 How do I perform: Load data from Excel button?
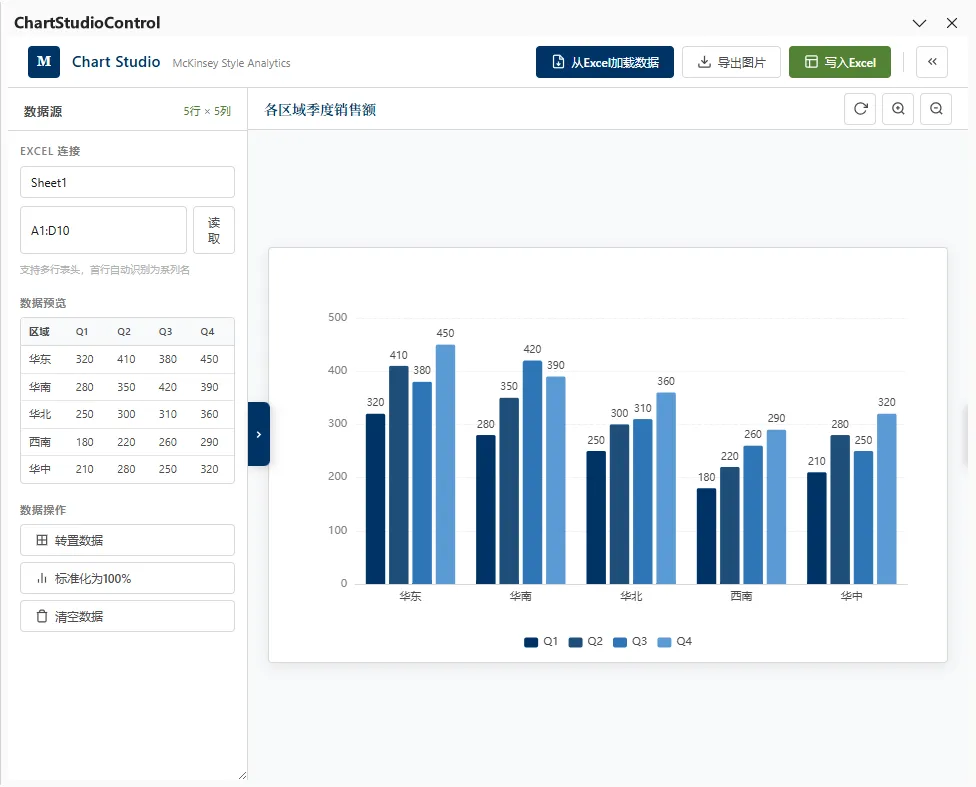coord(604,62)
